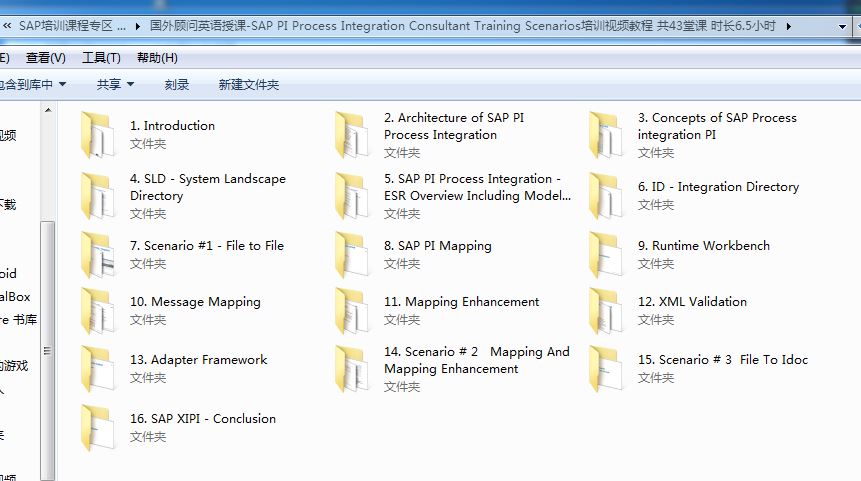861x481 pixels.
Task: Select the SLD System Landscape Directory folder icon
Action: pyautogui.click(x=98, y=196)
